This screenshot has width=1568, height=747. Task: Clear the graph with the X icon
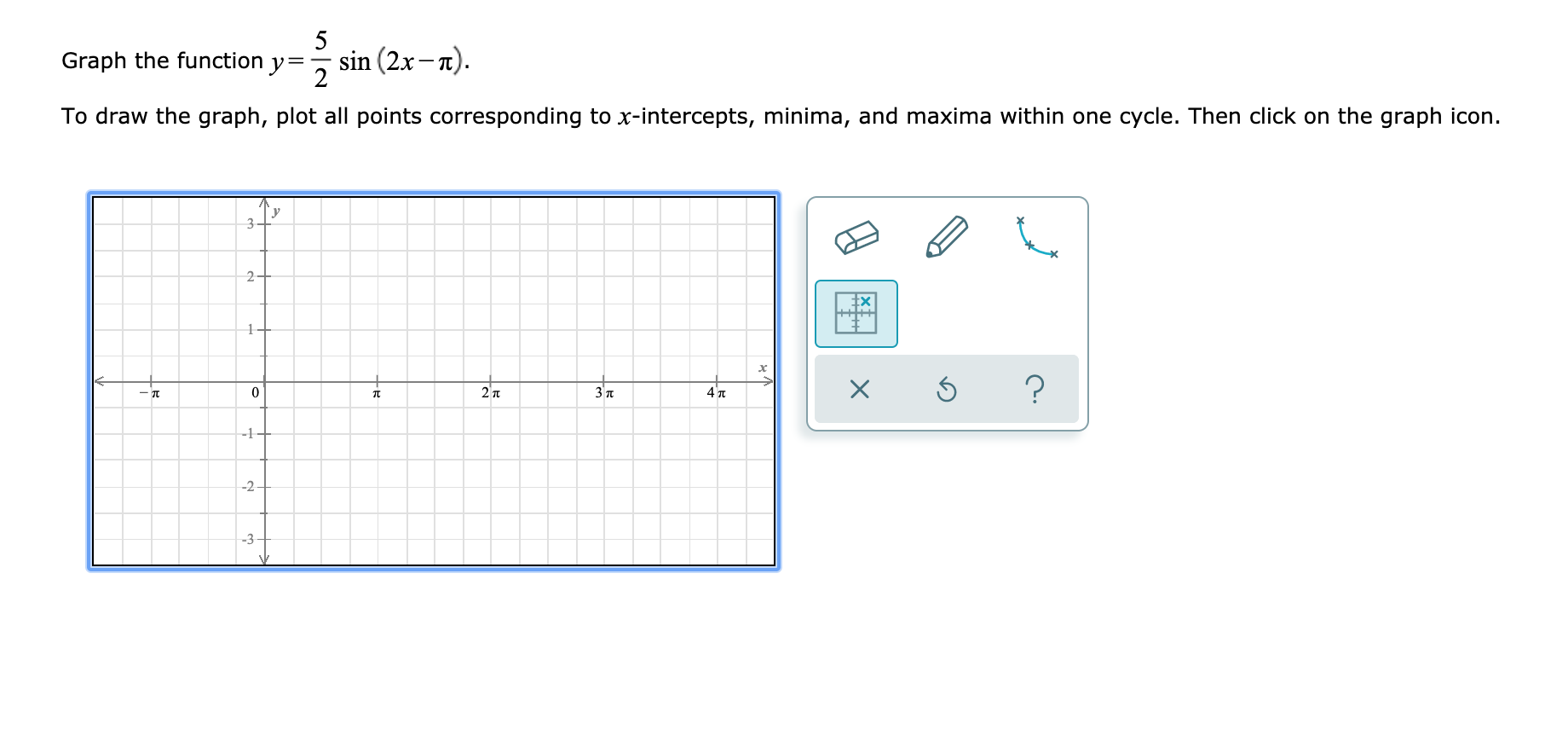[859, 390]
